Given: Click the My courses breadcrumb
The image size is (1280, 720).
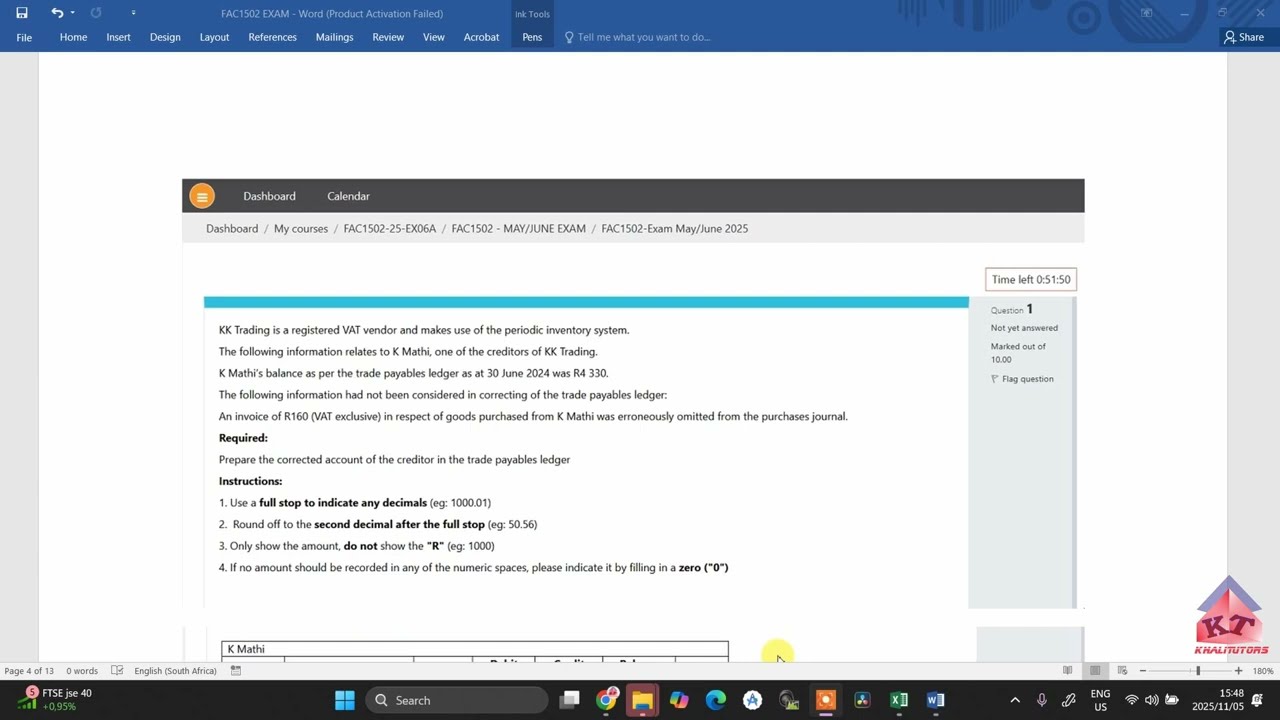Looking at the screenshot, I should tap(301, 228).
